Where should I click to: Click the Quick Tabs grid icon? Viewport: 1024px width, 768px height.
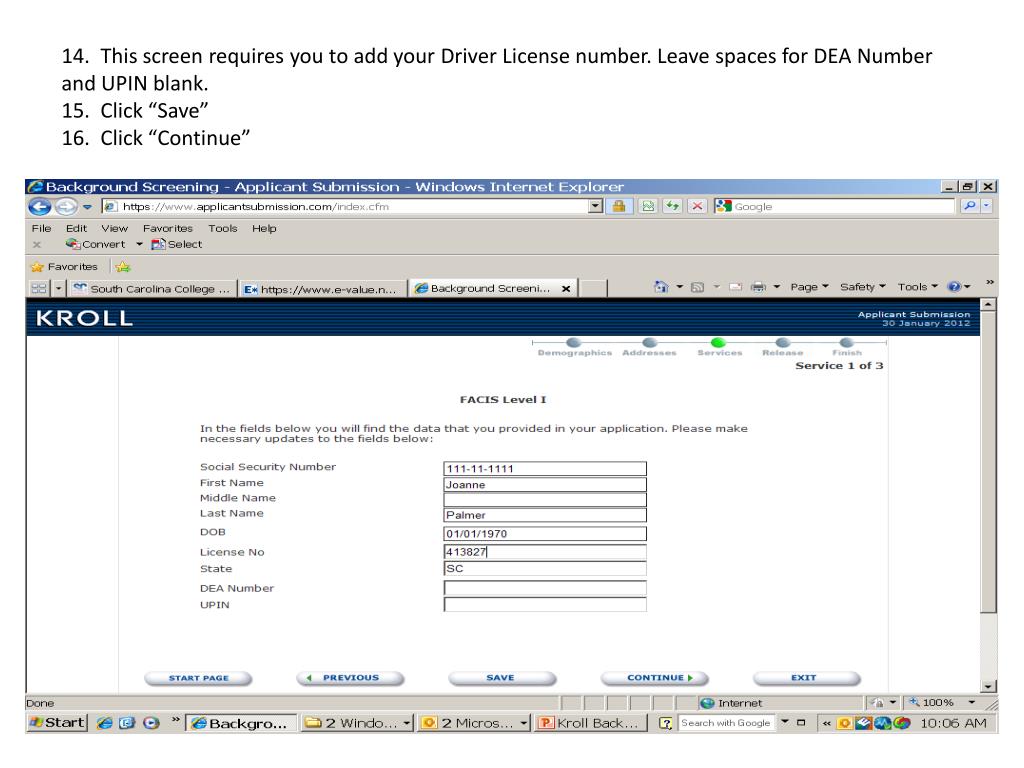39,288
